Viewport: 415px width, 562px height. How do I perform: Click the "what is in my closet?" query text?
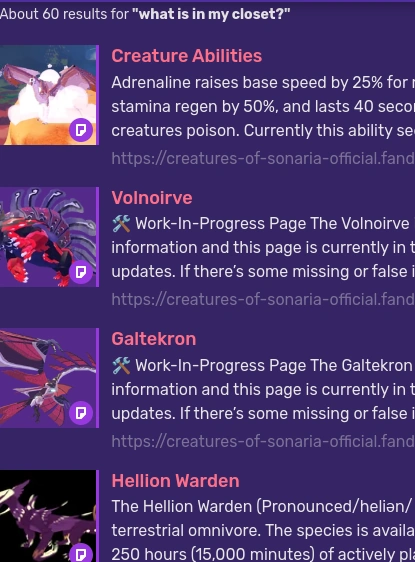[x=211, y=14]
